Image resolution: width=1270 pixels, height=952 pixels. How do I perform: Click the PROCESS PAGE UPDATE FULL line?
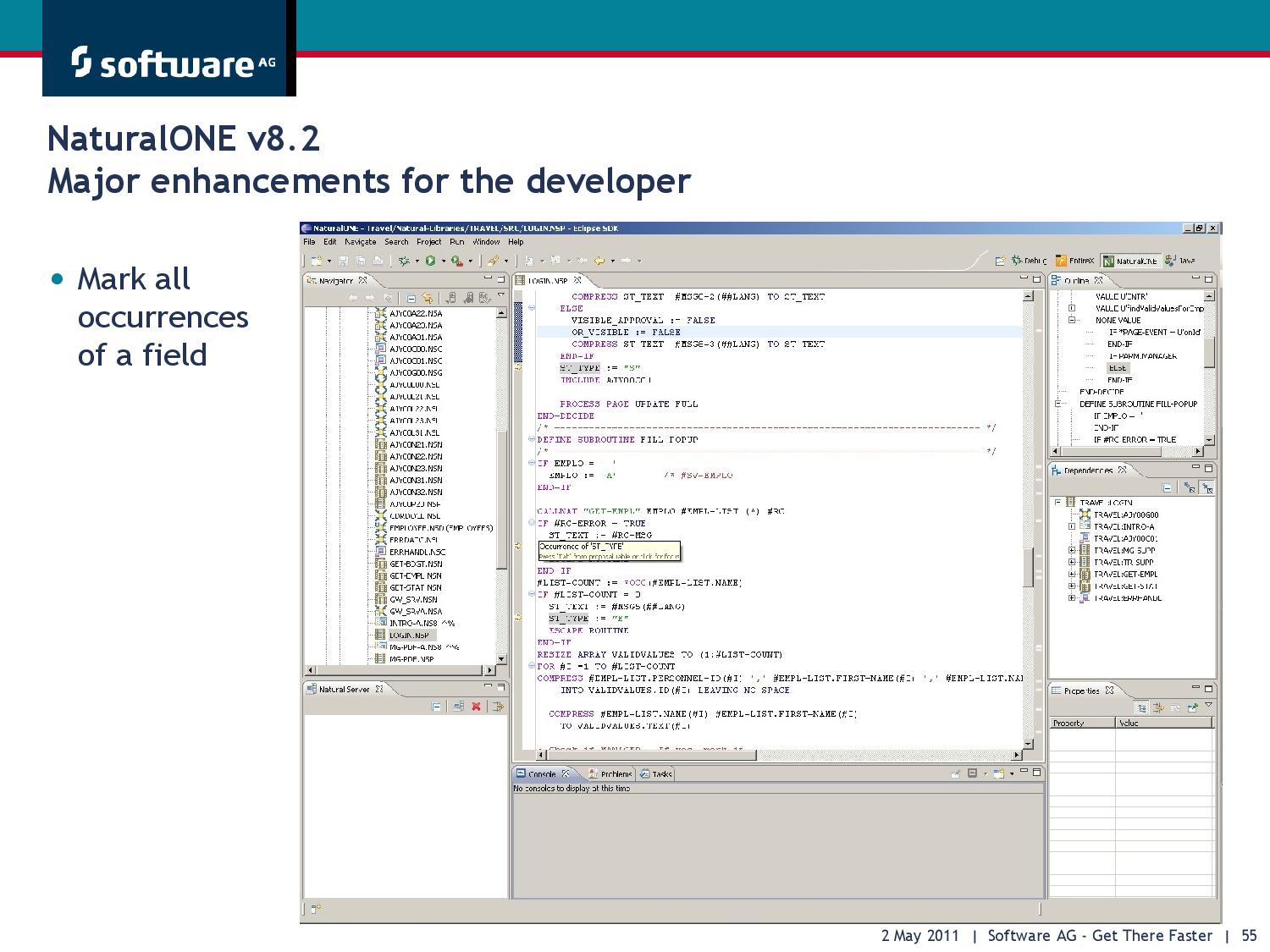pyautogui.click(x=628, y=404)
